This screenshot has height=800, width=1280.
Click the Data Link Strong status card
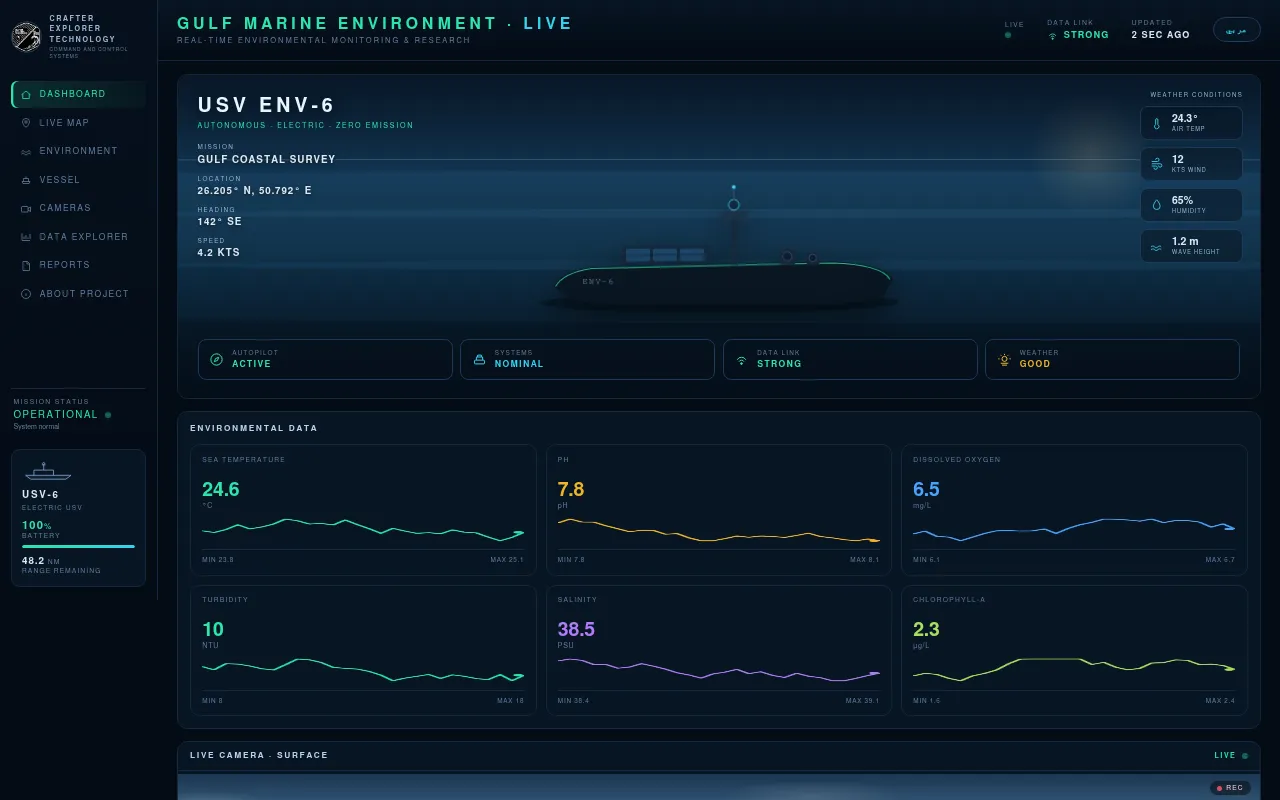point(850,360)
